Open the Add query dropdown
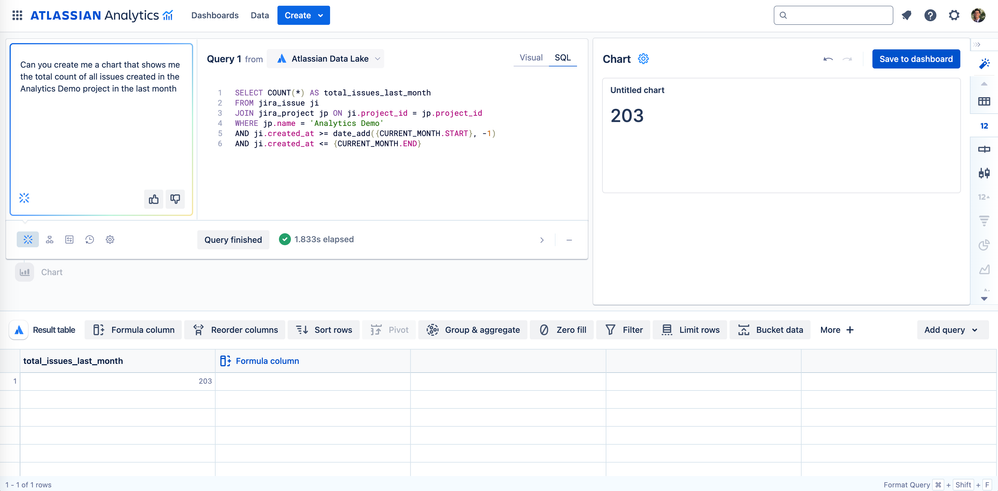The image size is (998, 491). coord(953,330)
